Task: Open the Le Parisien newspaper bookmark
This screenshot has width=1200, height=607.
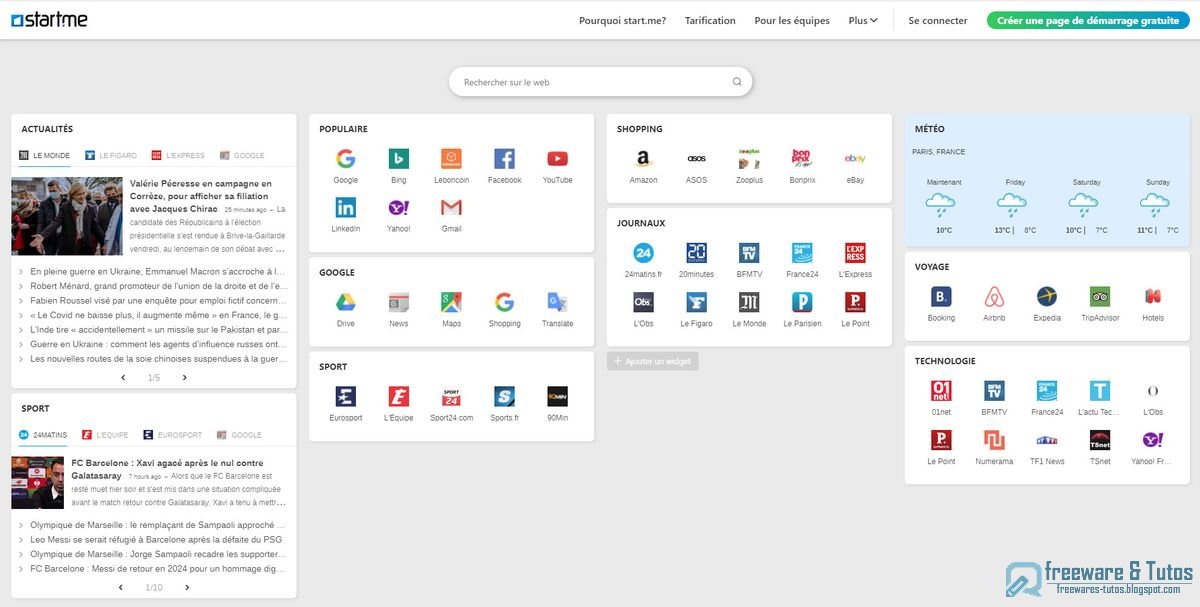Action: [x=802, y=302]
